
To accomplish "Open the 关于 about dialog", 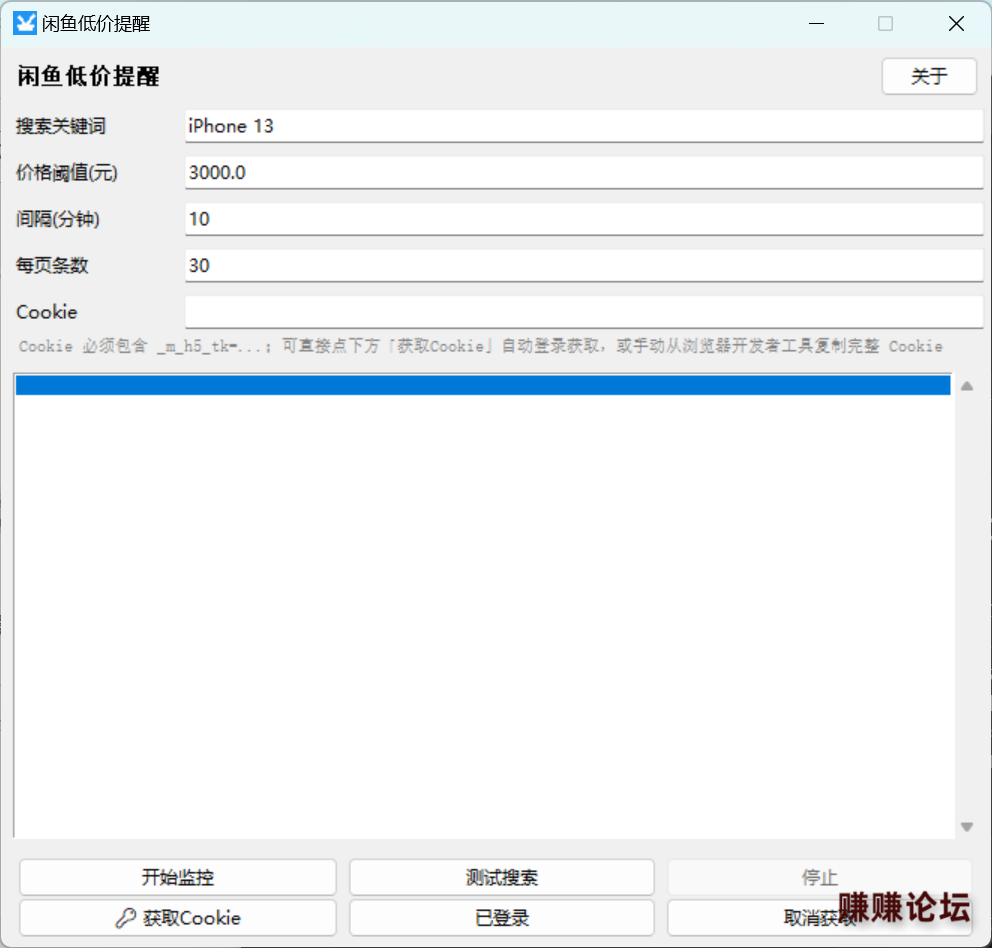I will click(x=929, y=77).
